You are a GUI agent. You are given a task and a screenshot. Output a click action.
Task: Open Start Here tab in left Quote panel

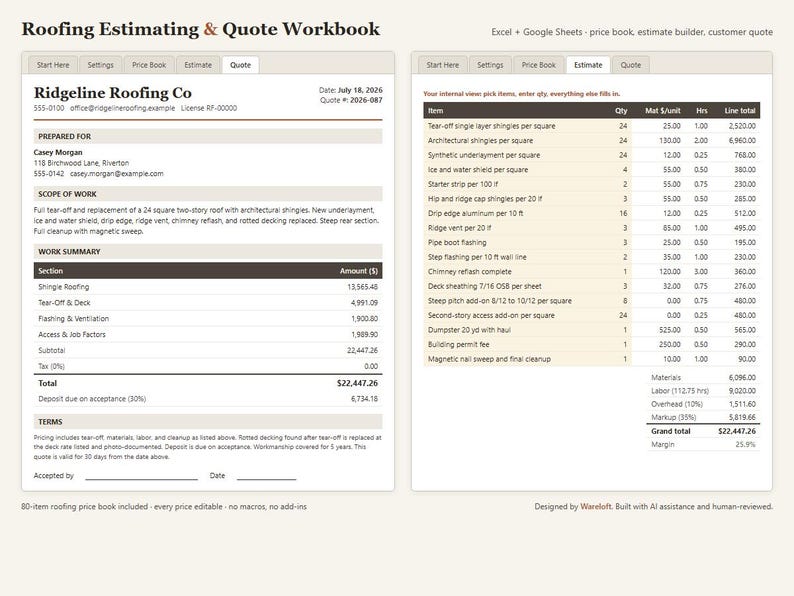53,65
